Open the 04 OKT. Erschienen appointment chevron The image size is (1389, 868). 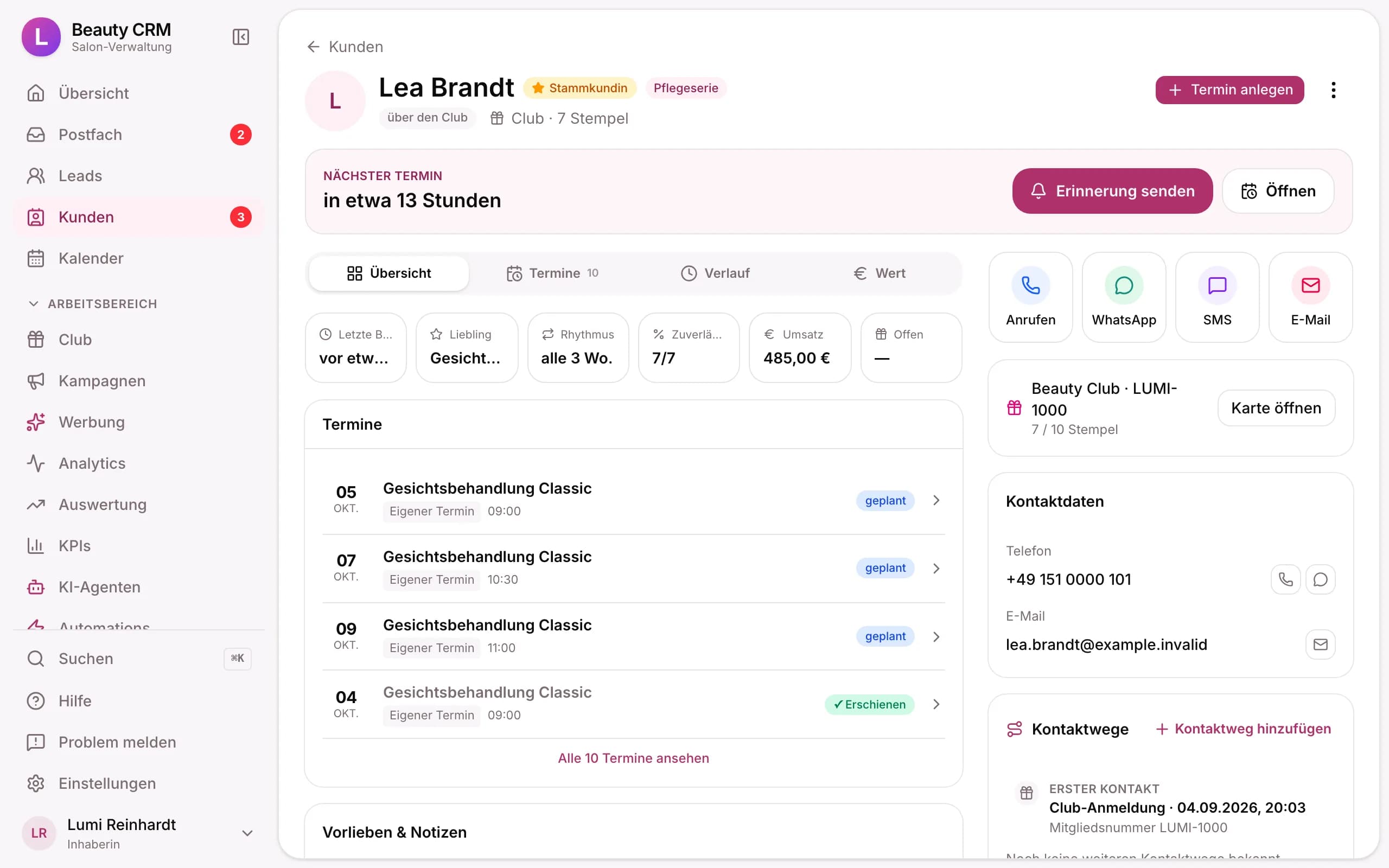pyautogui.click(x=936, y=704)
